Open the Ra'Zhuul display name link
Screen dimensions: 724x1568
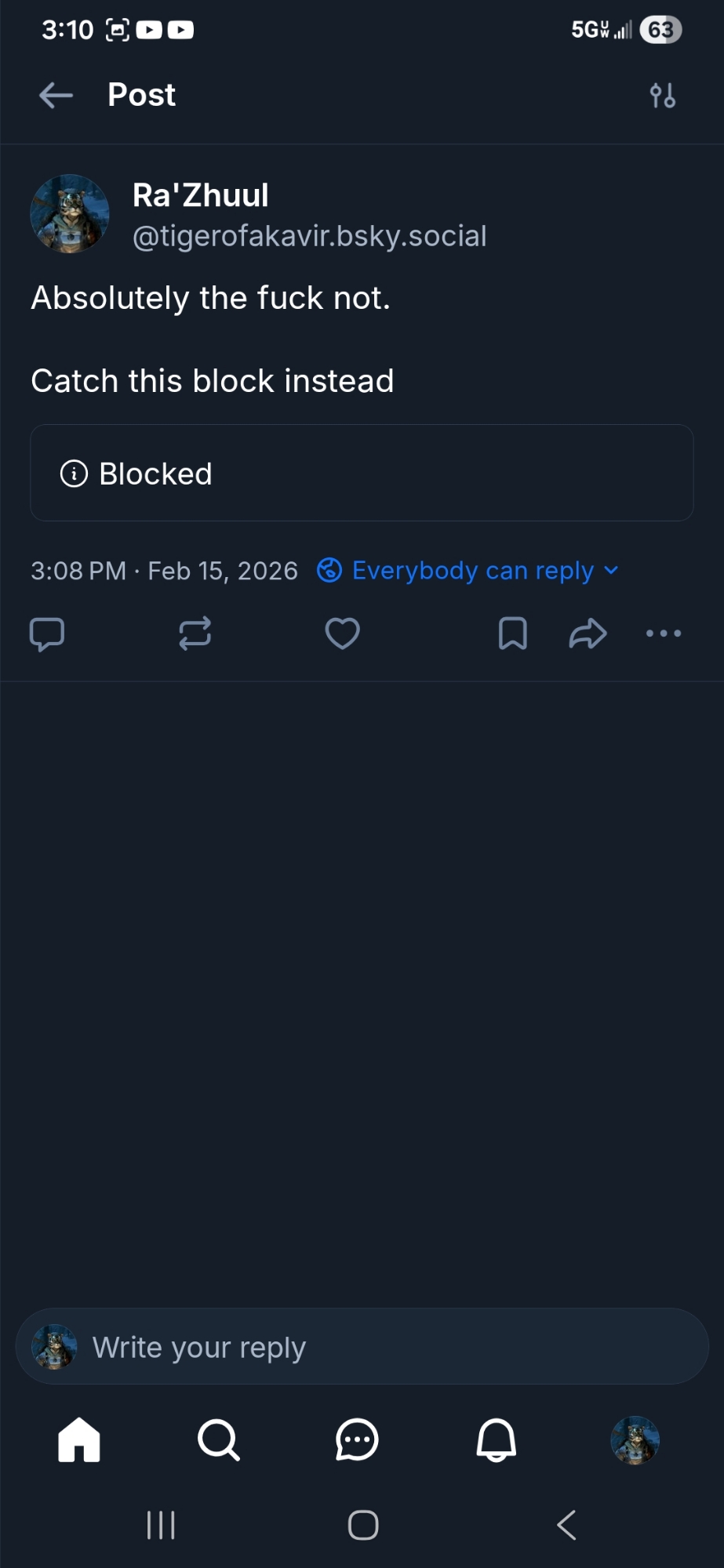(201, 195)
